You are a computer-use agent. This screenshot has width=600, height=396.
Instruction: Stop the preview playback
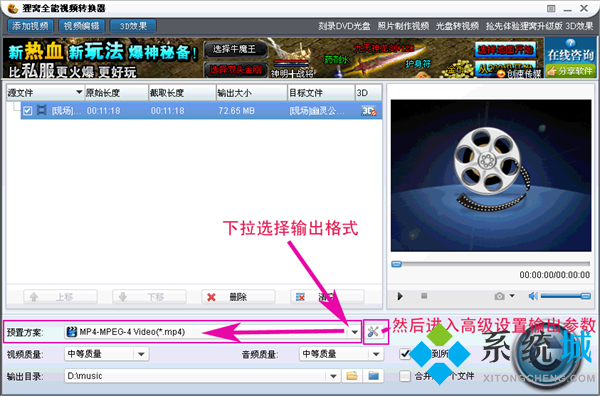424,296
